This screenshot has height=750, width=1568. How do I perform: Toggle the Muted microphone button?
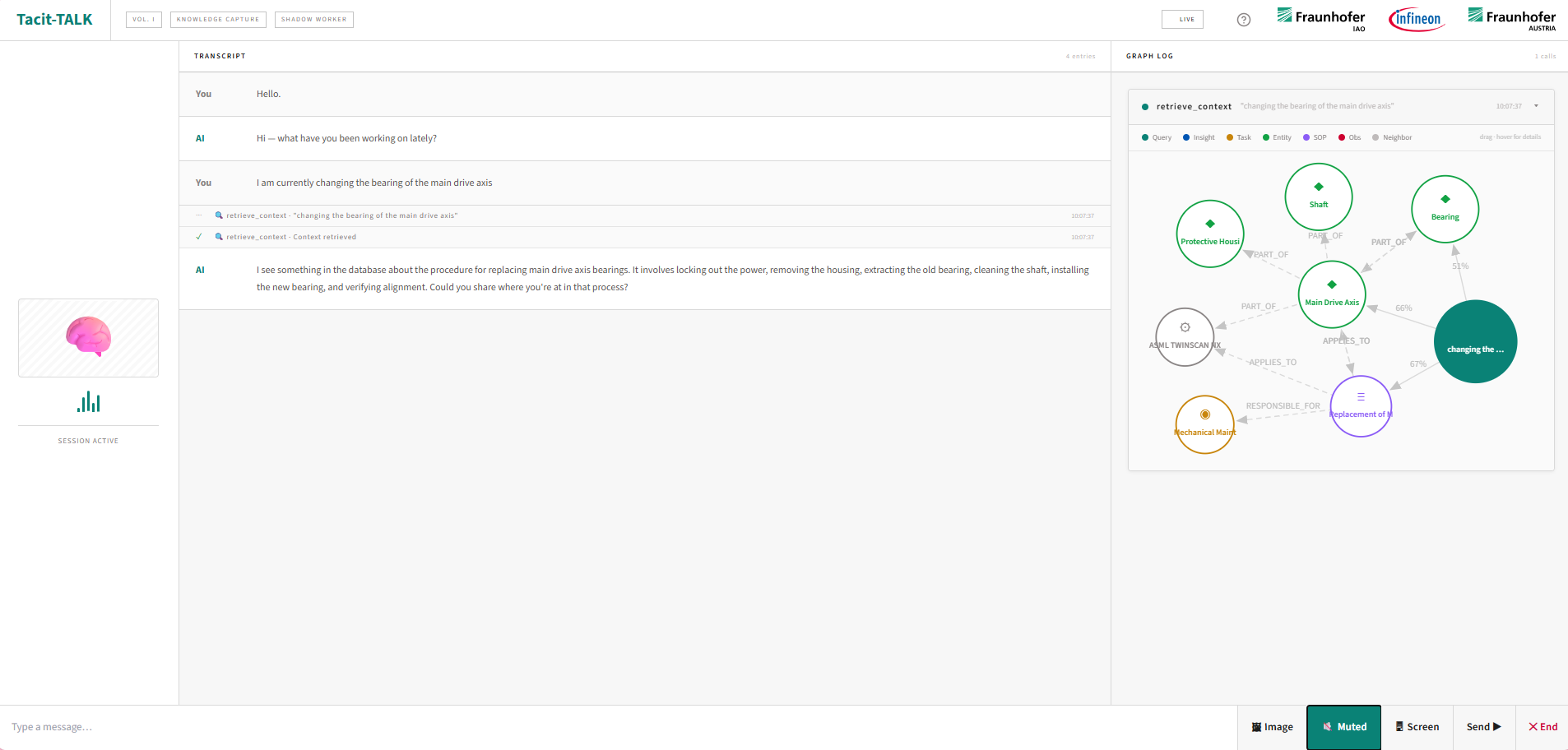[x=1343, y=727]
